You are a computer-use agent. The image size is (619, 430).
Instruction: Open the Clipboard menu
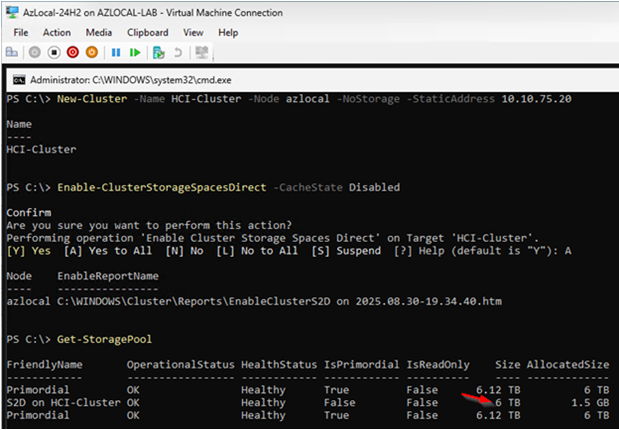point(145,32)
